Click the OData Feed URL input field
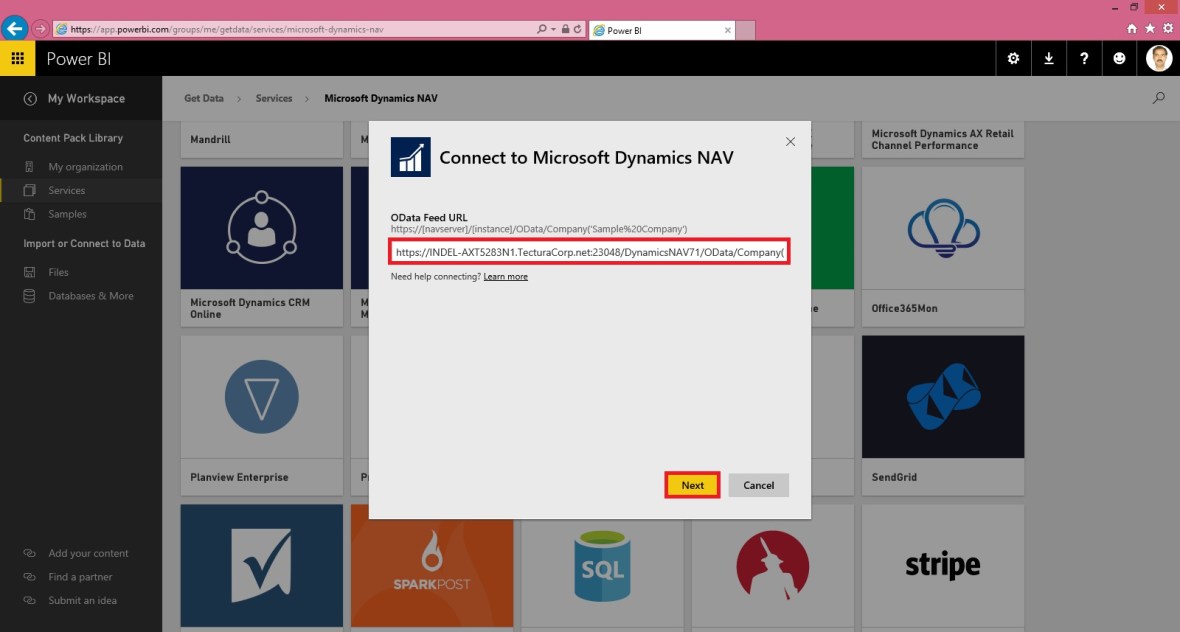 click(590, 252)
